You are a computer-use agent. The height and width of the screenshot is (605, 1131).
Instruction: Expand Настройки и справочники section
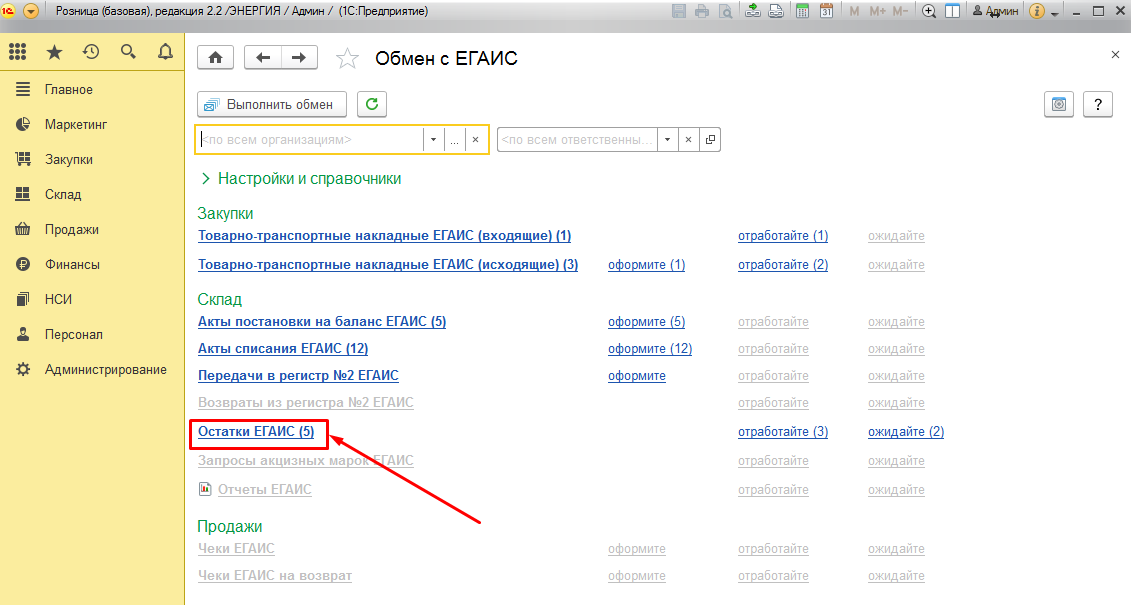click(301, 178)
